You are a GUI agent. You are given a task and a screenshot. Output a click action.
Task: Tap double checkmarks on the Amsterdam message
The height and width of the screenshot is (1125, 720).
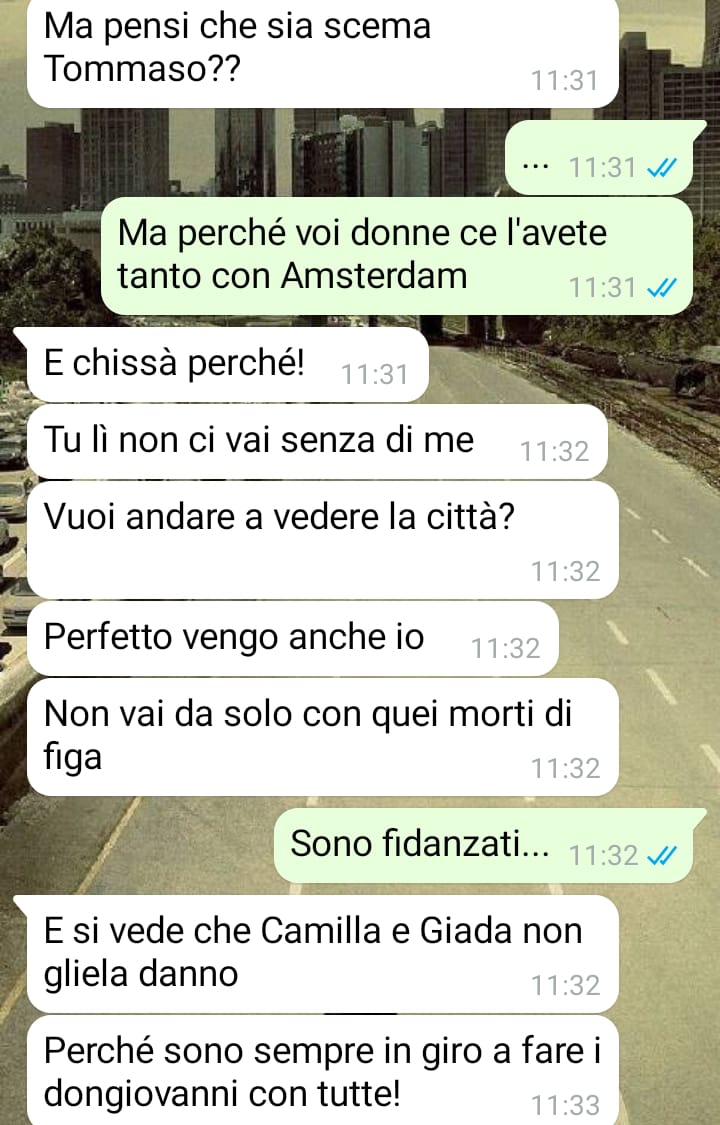tap(660, 288)
